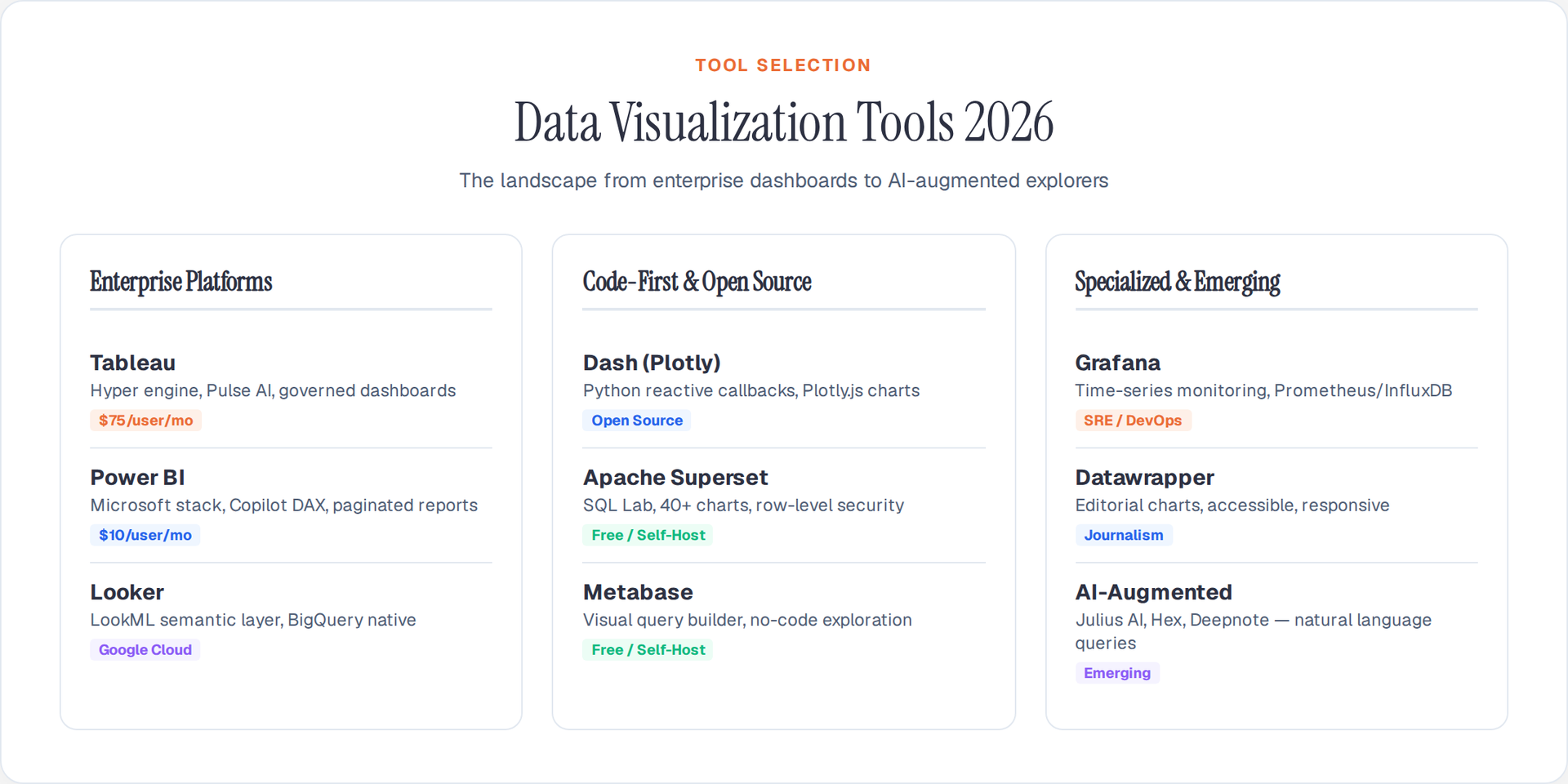1568x784 pixels.
Task: Click the Tableau tool name
Action: pos(133,363)
